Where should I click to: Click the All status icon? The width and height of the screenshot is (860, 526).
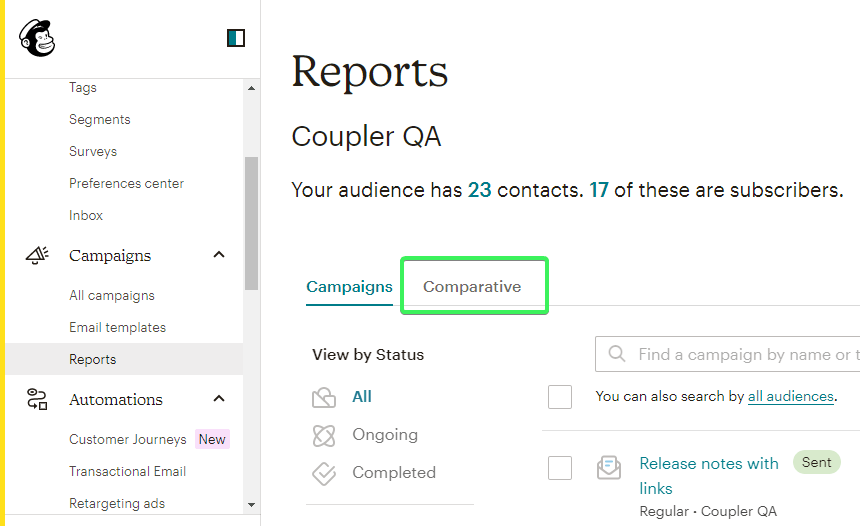click(x=324, y=397)
